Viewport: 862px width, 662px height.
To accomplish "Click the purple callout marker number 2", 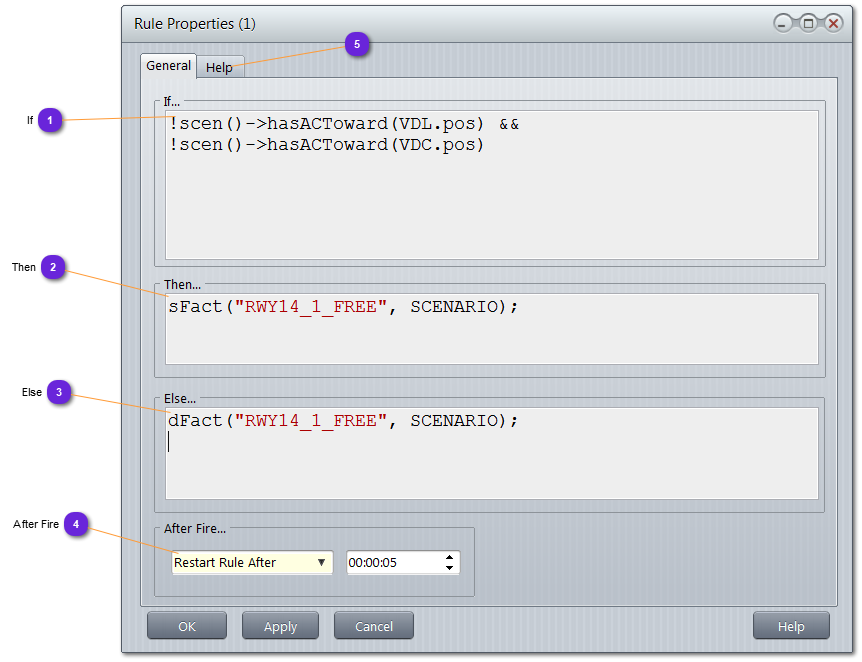I will [53, 267].
